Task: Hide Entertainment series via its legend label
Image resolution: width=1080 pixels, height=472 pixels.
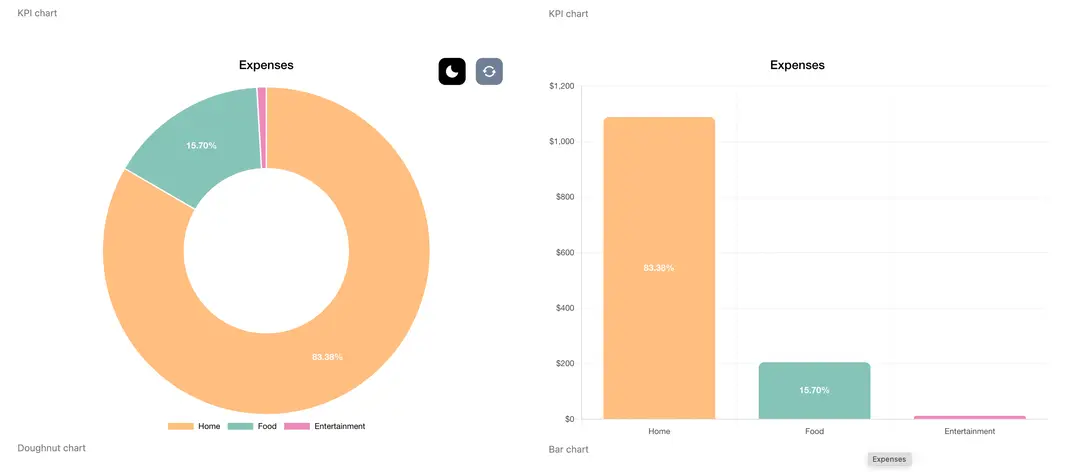Action: point(340,426)
